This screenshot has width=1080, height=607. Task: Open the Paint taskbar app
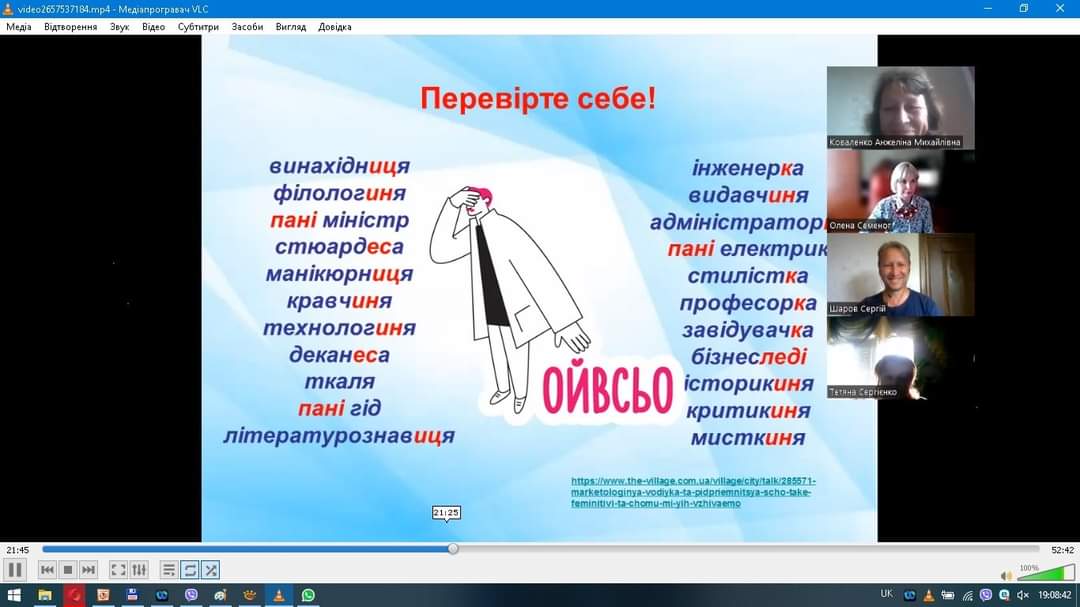coord(220,595)
